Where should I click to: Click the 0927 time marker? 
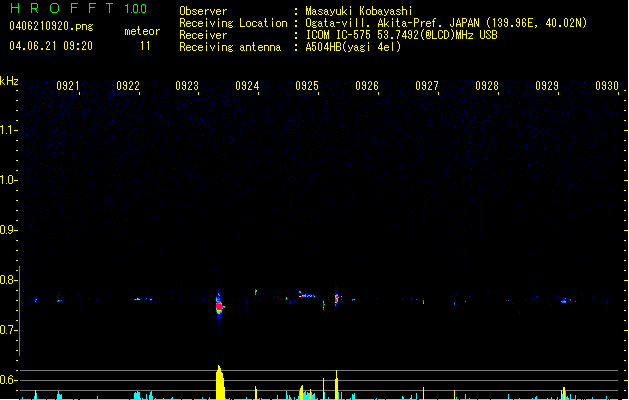point(427,86)
